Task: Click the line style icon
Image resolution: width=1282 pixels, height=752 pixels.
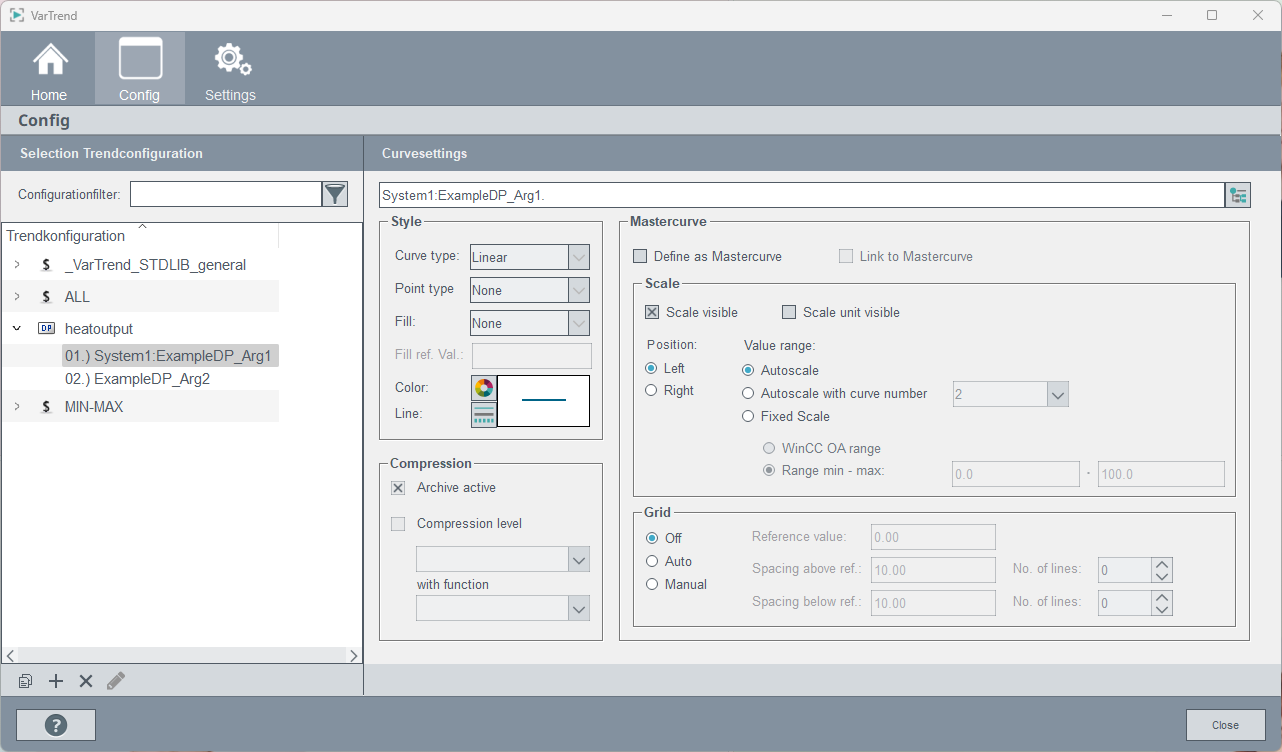Action: (484, 414)
